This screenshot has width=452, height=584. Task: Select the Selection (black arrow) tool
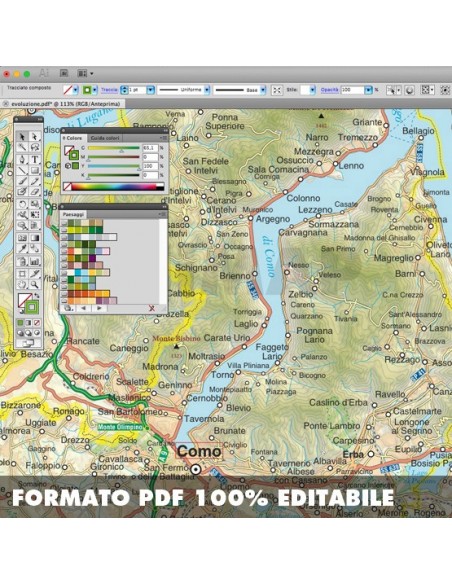tap(22, 137)
